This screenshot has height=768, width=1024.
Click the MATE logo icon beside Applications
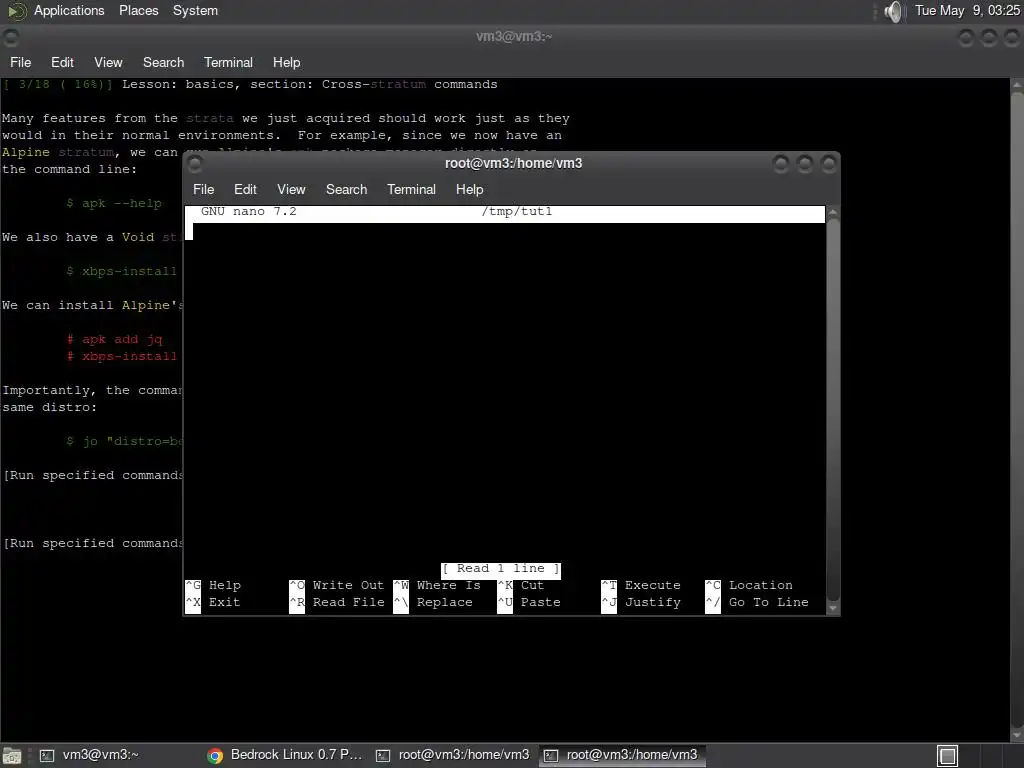pos(17,11)
